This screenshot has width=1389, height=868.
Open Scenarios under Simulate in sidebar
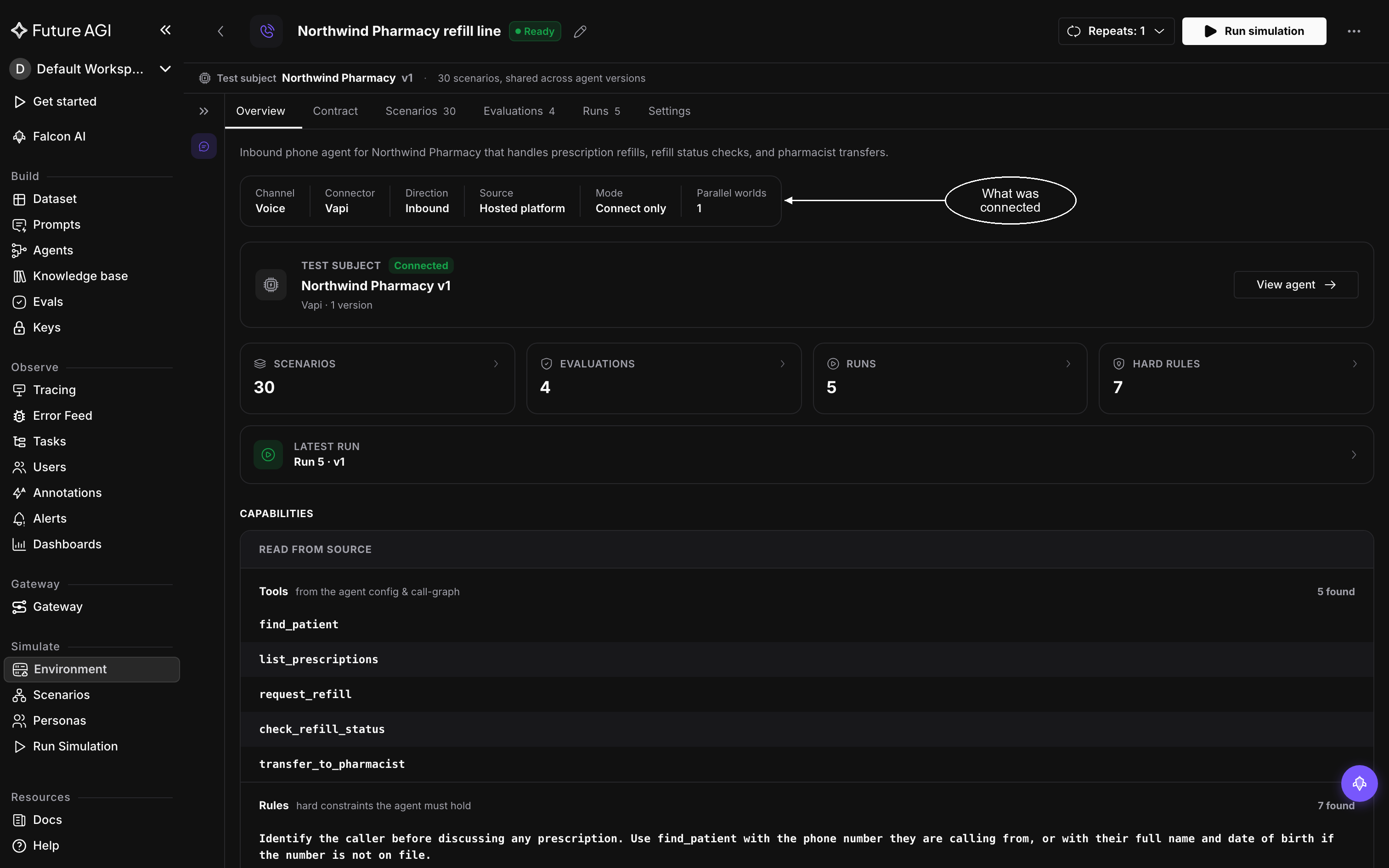click(x=92, y=695)
